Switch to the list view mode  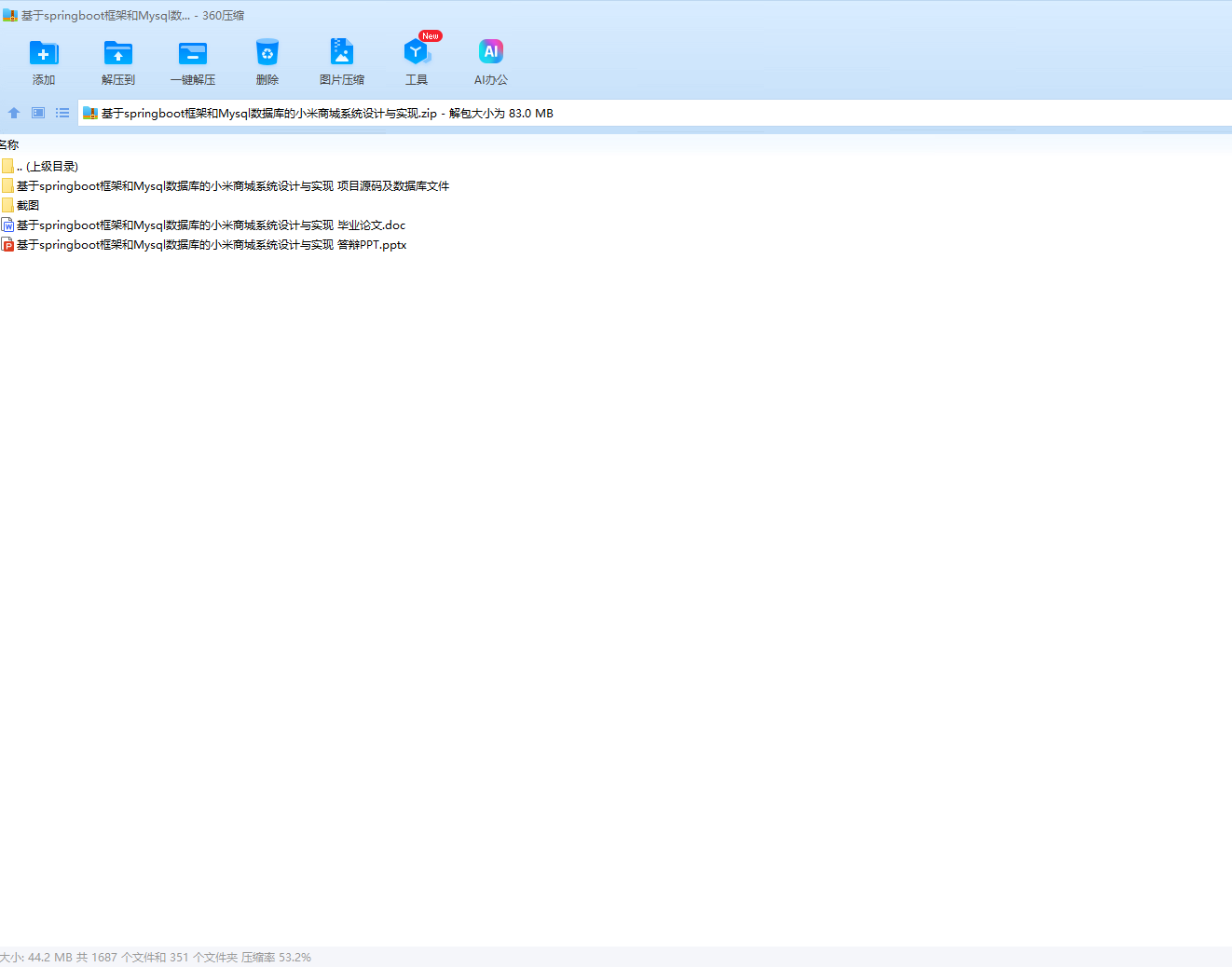tap(62, 113)
